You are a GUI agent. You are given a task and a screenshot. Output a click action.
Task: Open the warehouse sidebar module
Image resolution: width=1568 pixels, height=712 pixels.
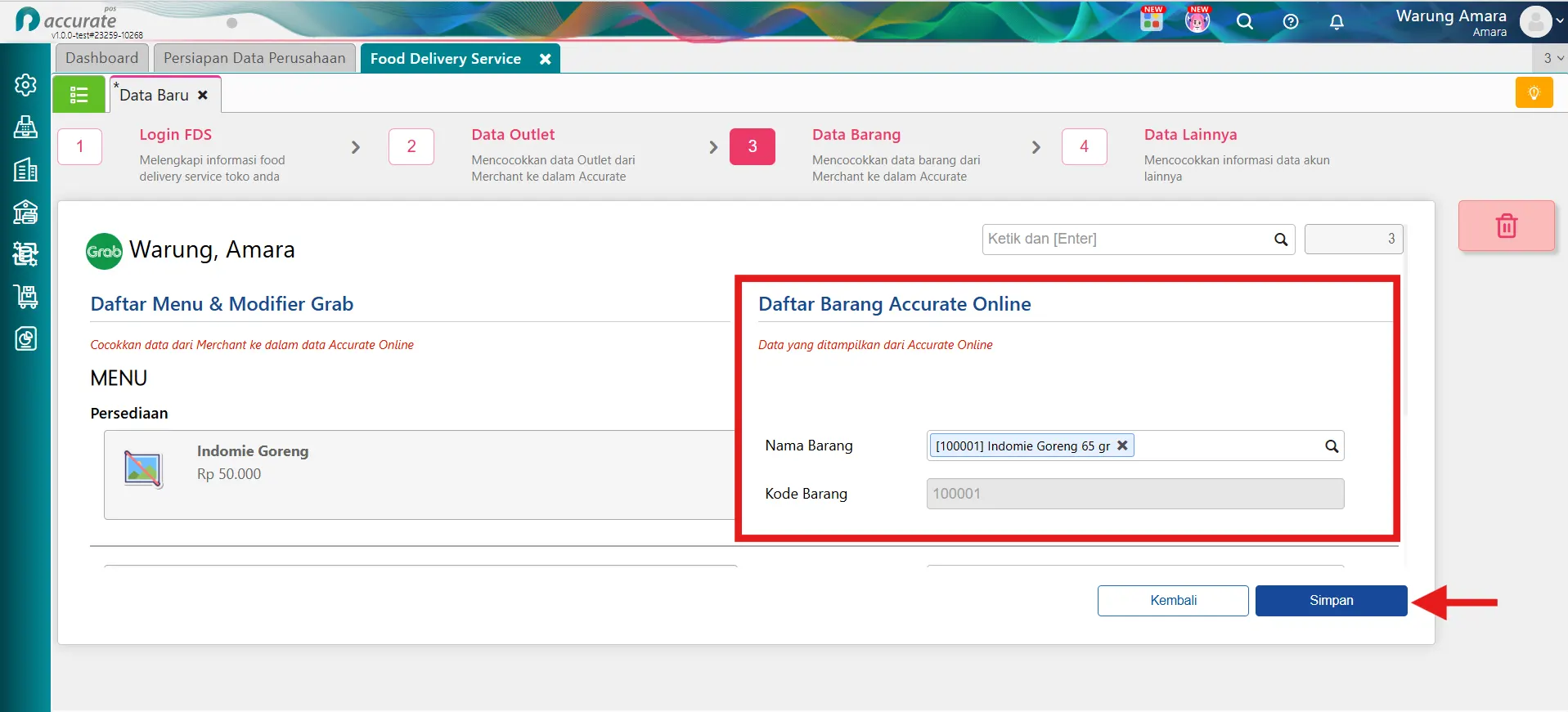click(x=25, y=213)
